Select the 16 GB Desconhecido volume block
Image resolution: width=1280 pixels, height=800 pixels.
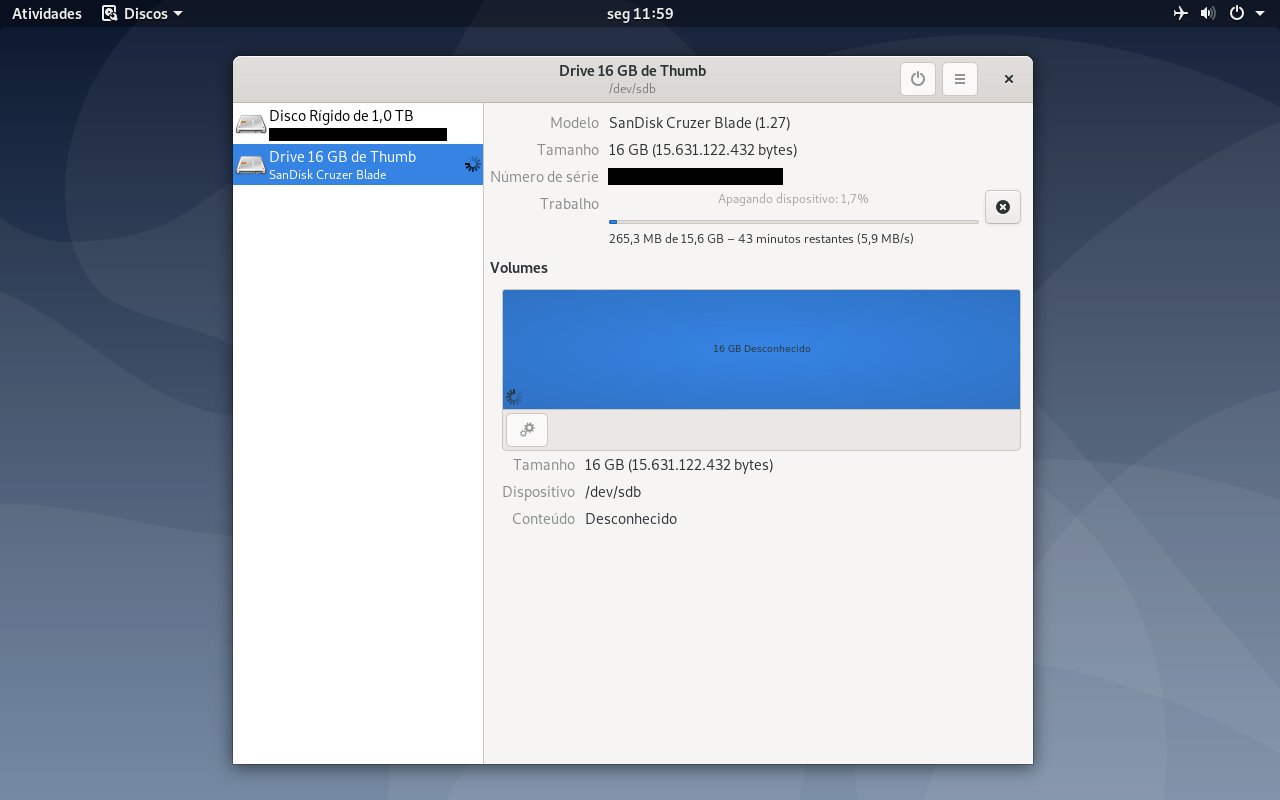[x=761, y=349]
